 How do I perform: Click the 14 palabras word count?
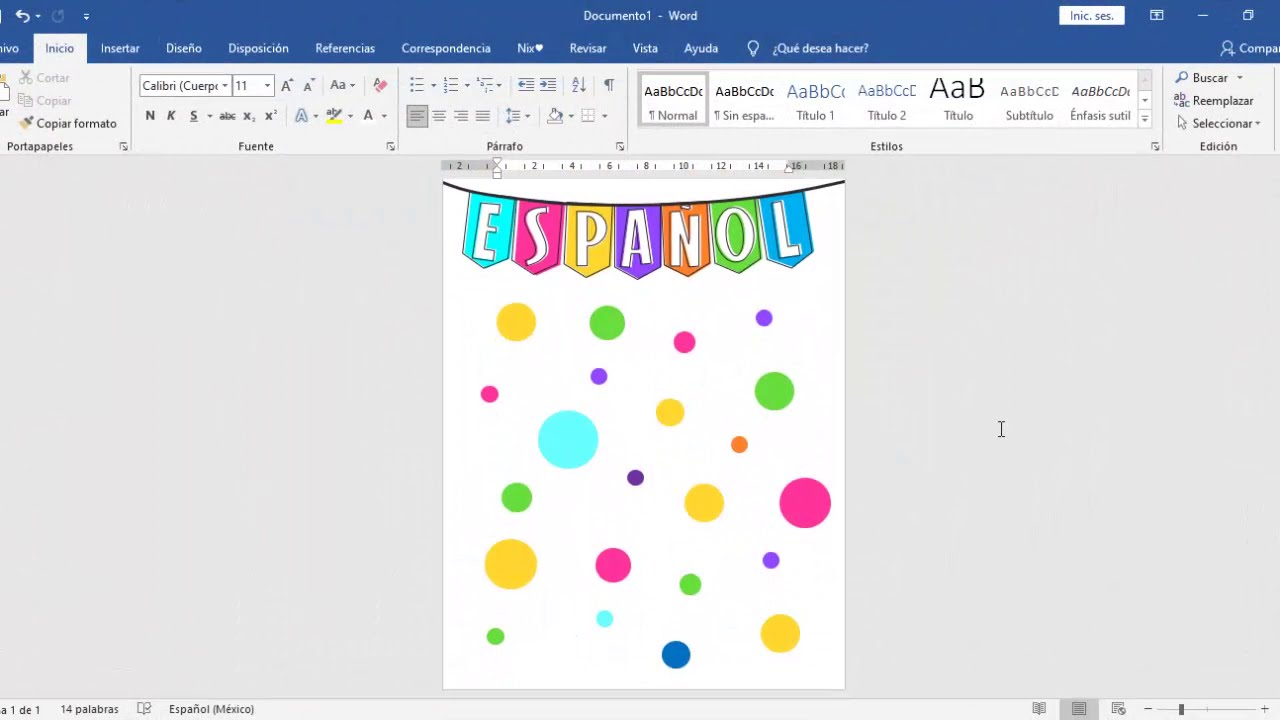click(89, 709)
